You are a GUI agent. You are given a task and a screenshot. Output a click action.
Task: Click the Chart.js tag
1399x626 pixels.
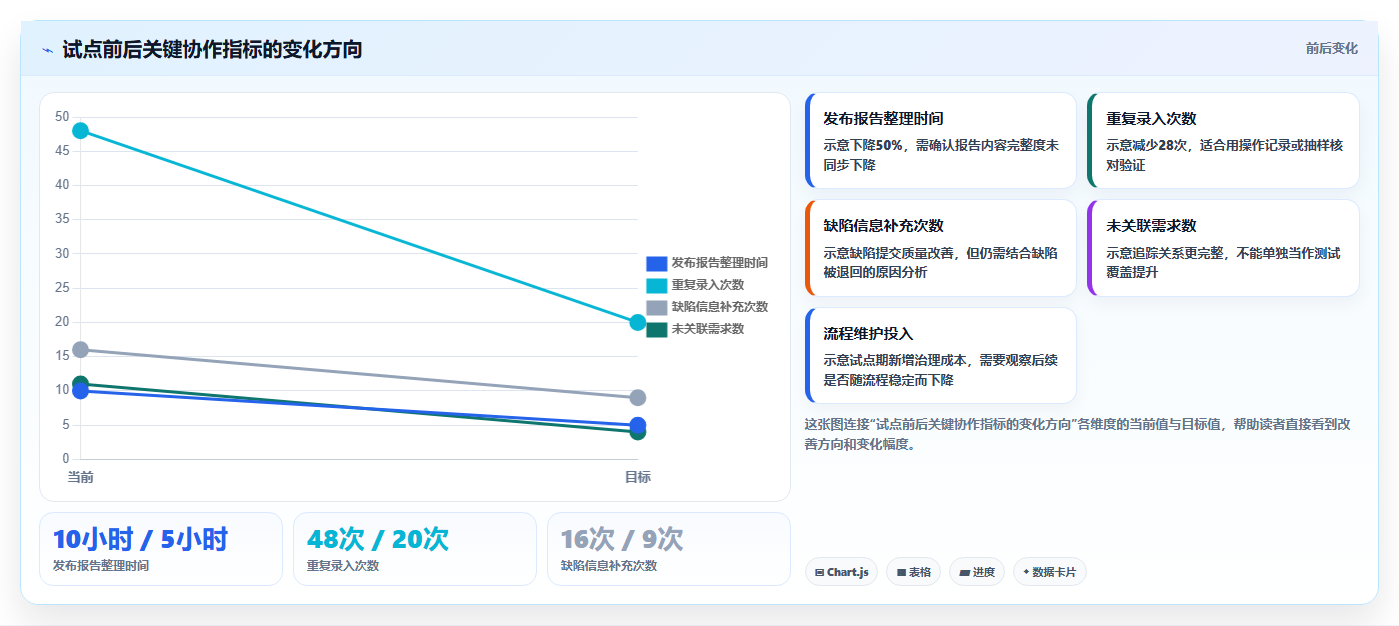pos(841,572)
